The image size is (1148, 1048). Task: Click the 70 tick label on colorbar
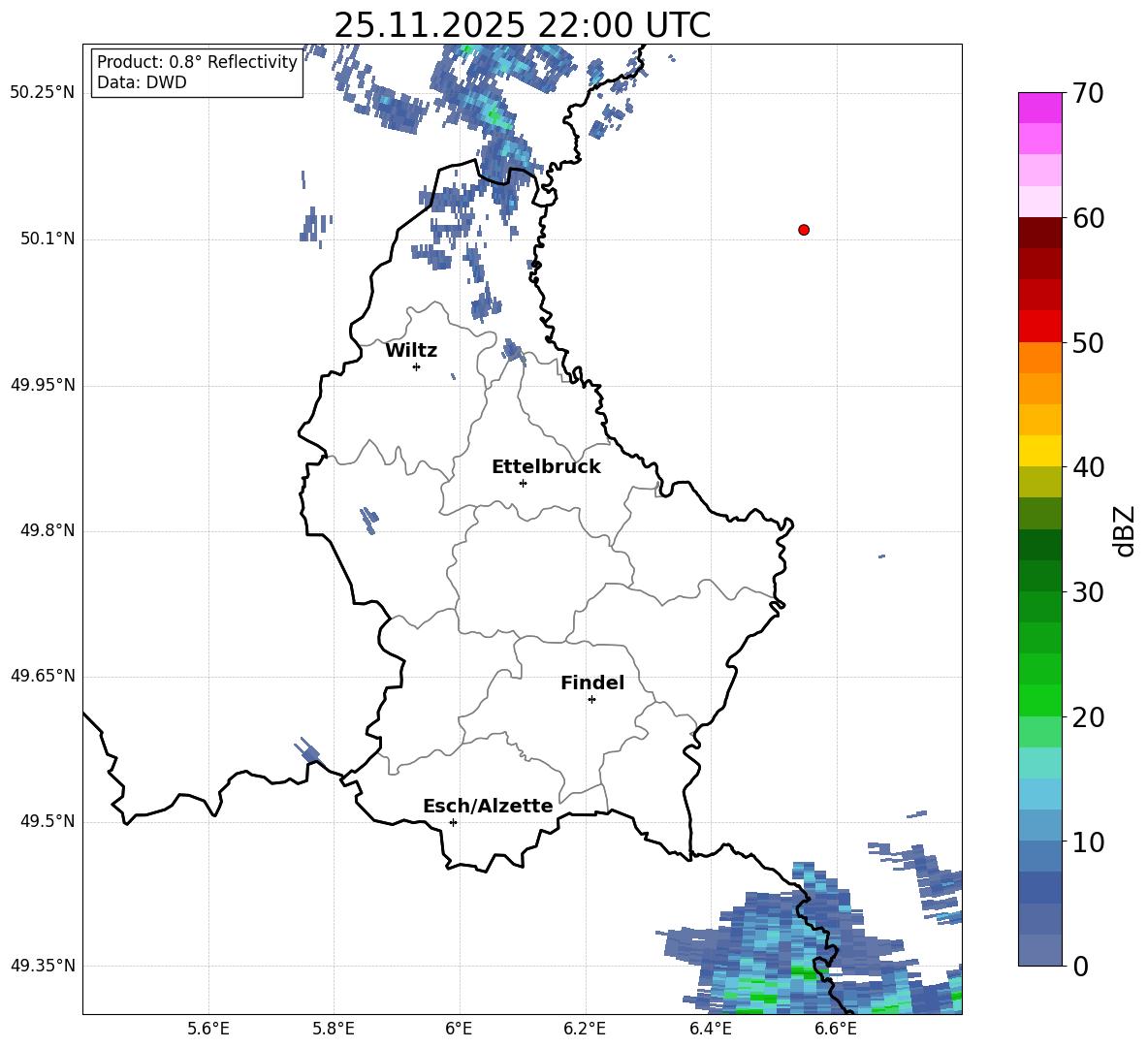(1088, 93)
